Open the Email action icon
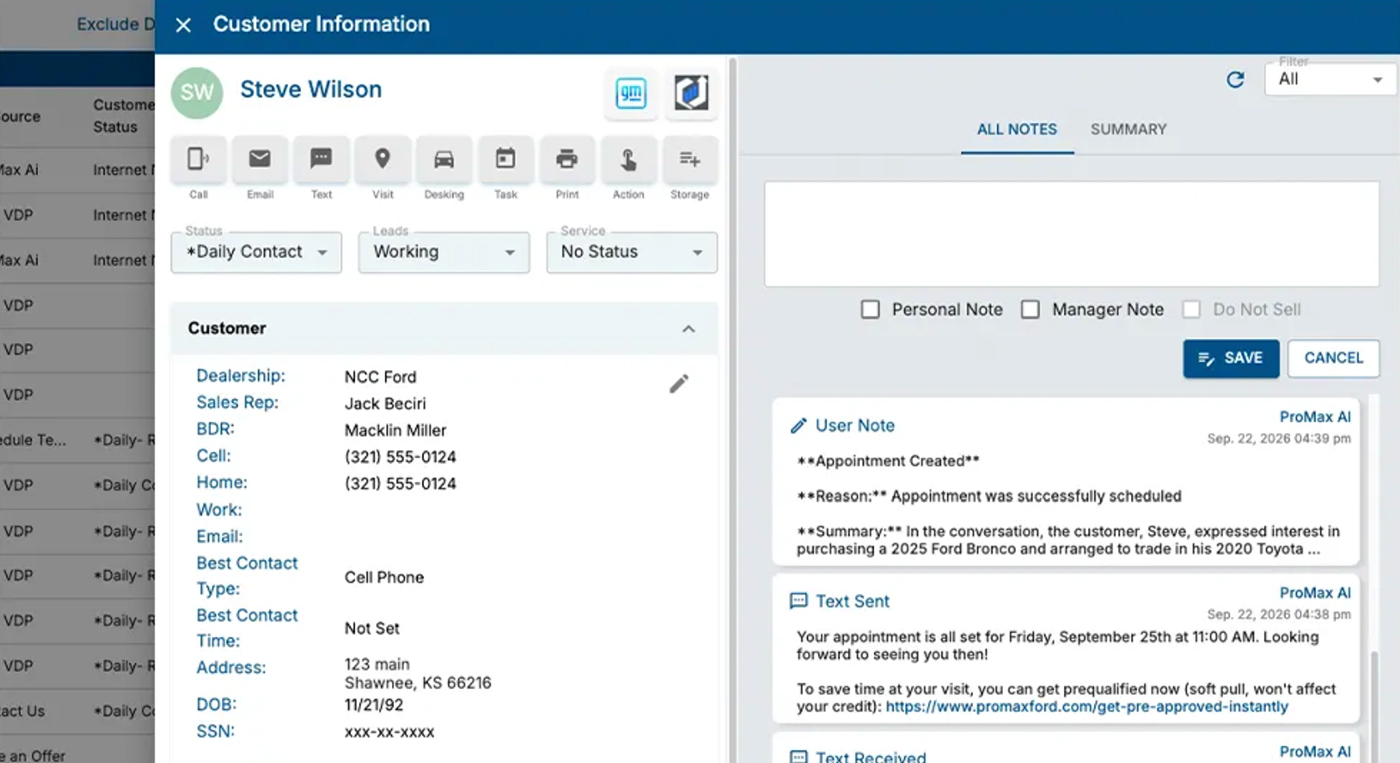Viewport: 1400px width, 763px height. [260, 159]
